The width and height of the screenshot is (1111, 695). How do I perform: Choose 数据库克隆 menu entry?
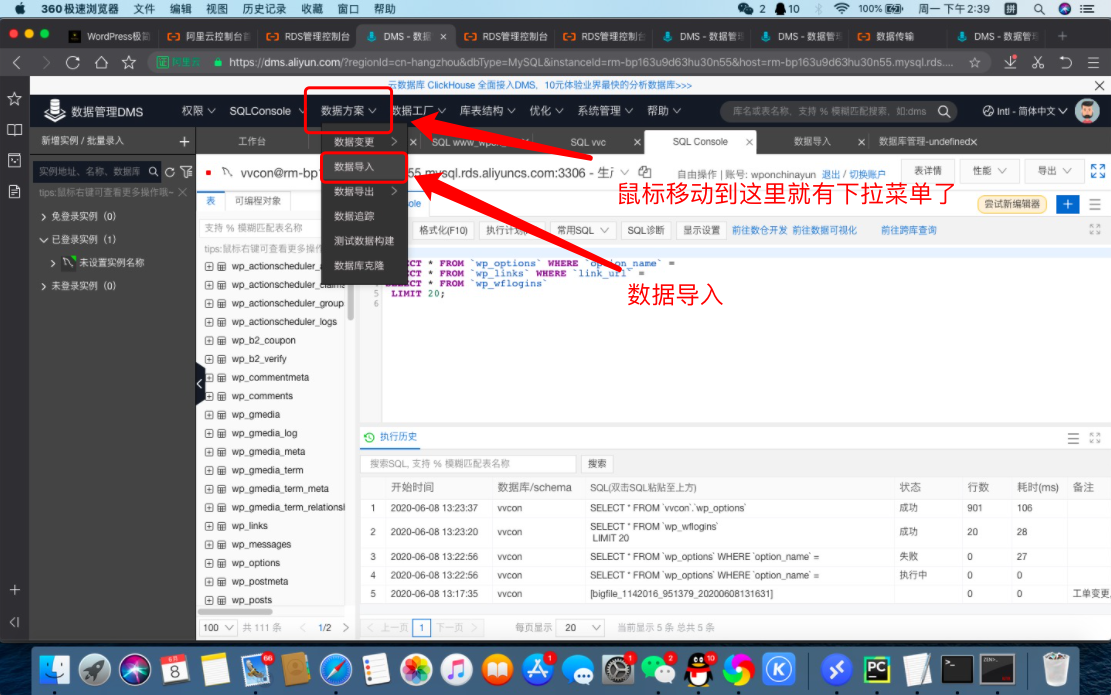click(x=363, y=266)
